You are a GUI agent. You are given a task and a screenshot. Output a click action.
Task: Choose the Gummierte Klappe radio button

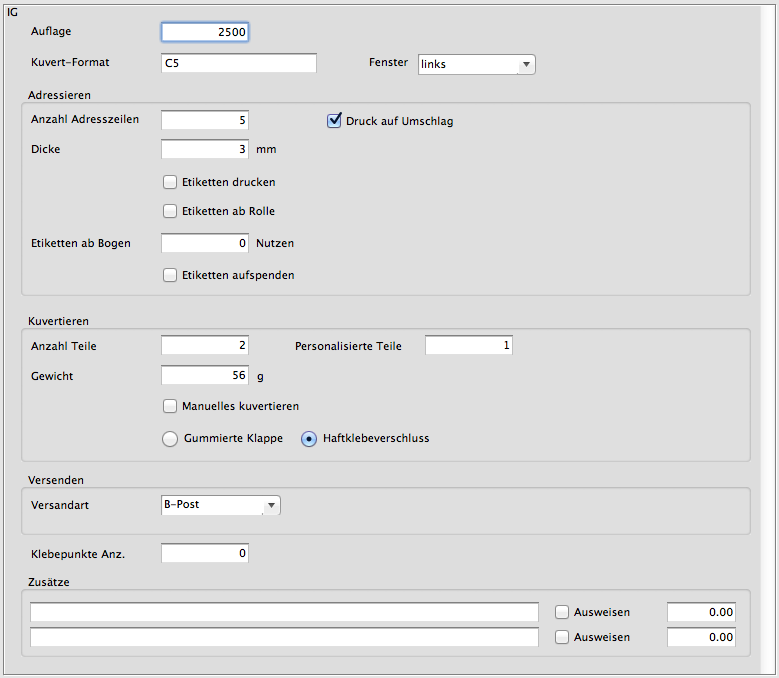click(170, 438)
